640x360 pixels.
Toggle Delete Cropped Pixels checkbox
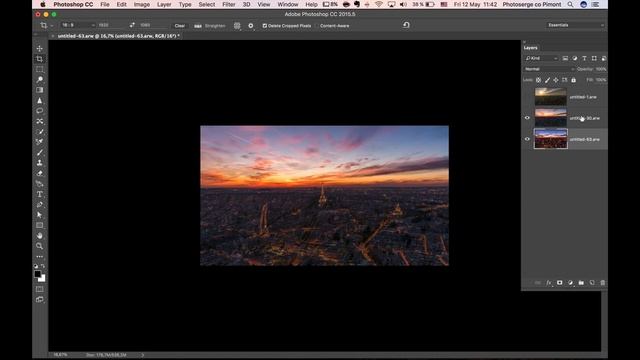pyautogui.click(x=264, y=26)
